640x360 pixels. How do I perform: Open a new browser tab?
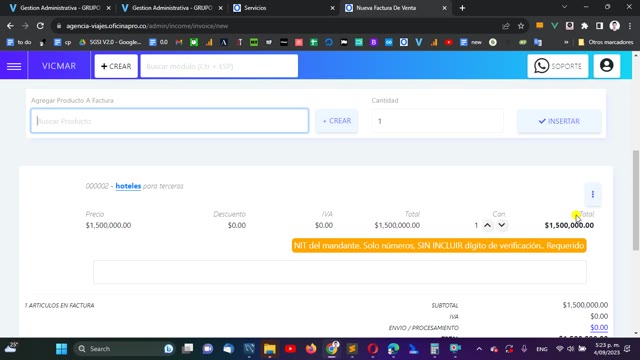462,8
